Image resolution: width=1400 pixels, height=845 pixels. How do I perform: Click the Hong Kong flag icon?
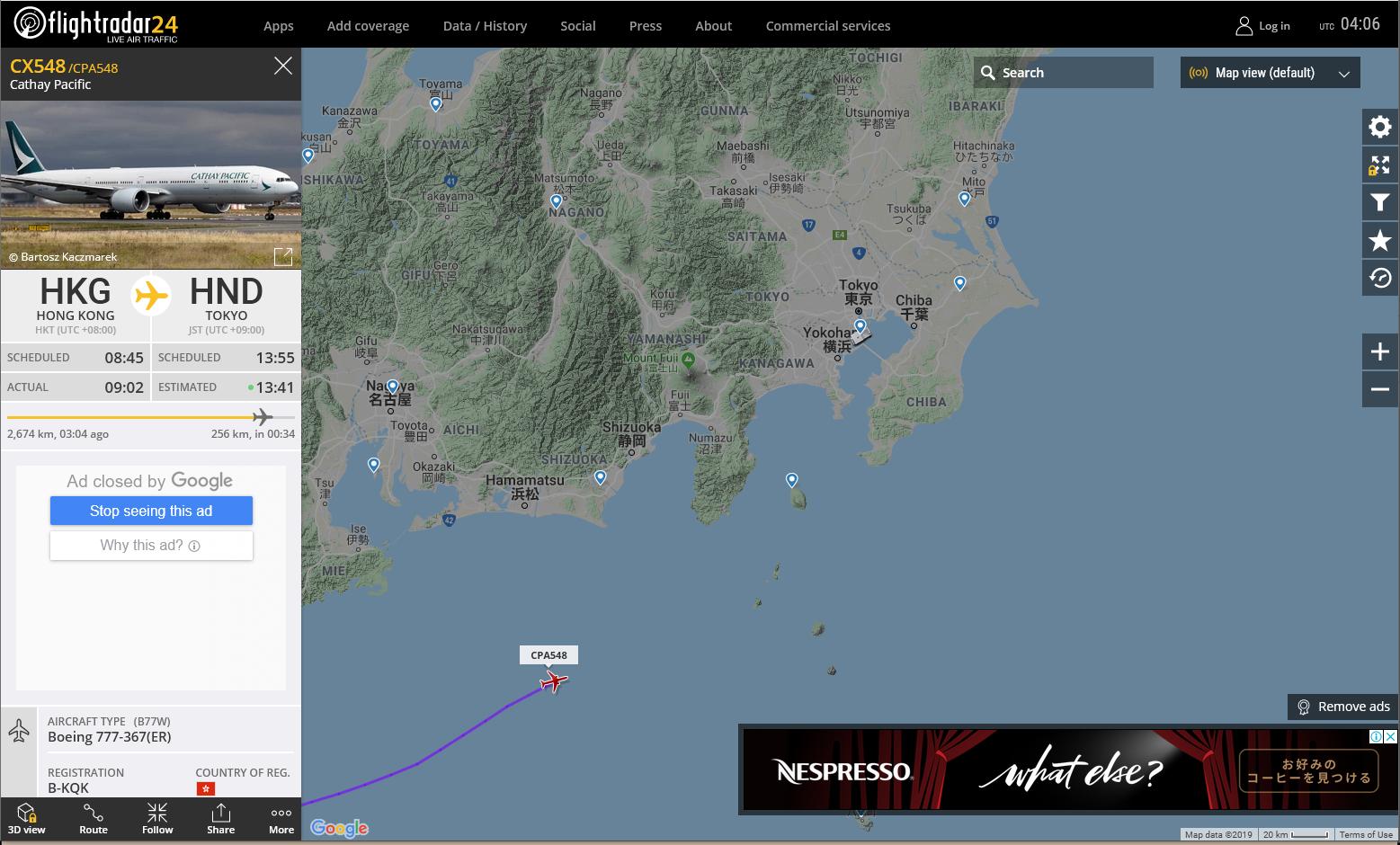[206, 788]
